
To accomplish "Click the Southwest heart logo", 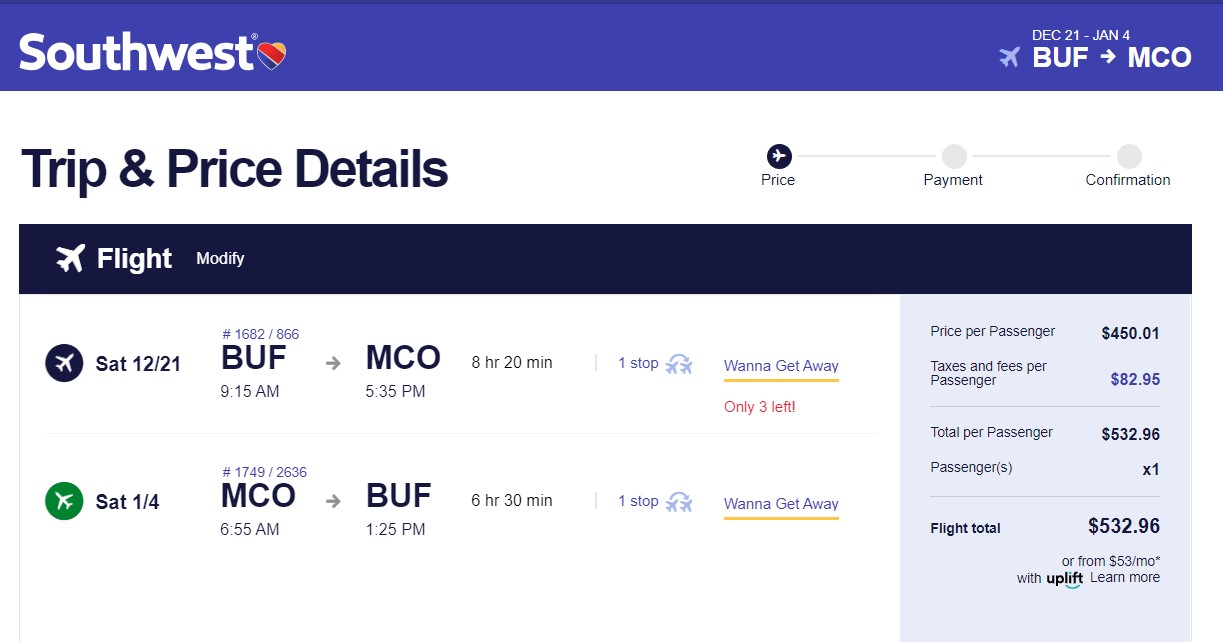I will coord(272,55).
